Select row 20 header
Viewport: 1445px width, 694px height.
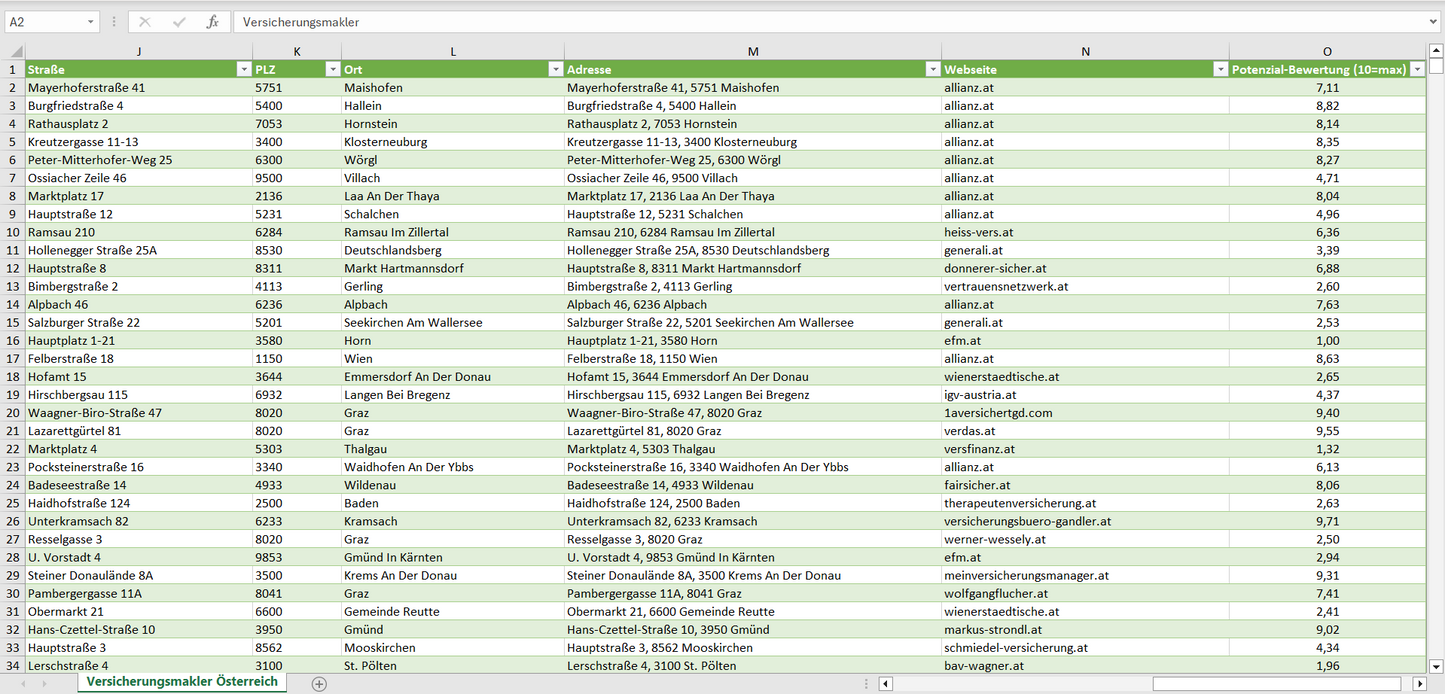coord(13,413)
